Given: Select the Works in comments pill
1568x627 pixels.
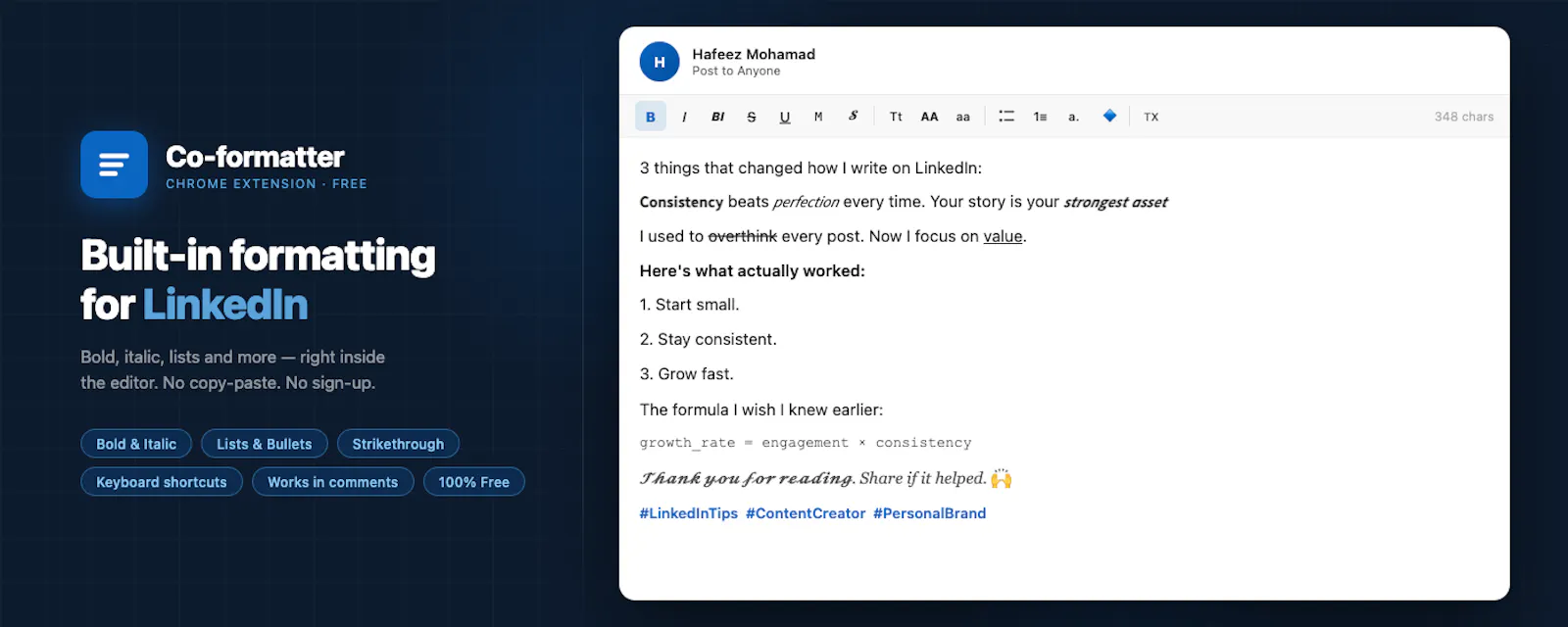Looking at the screenshot, I should click(x=333, y=482).
